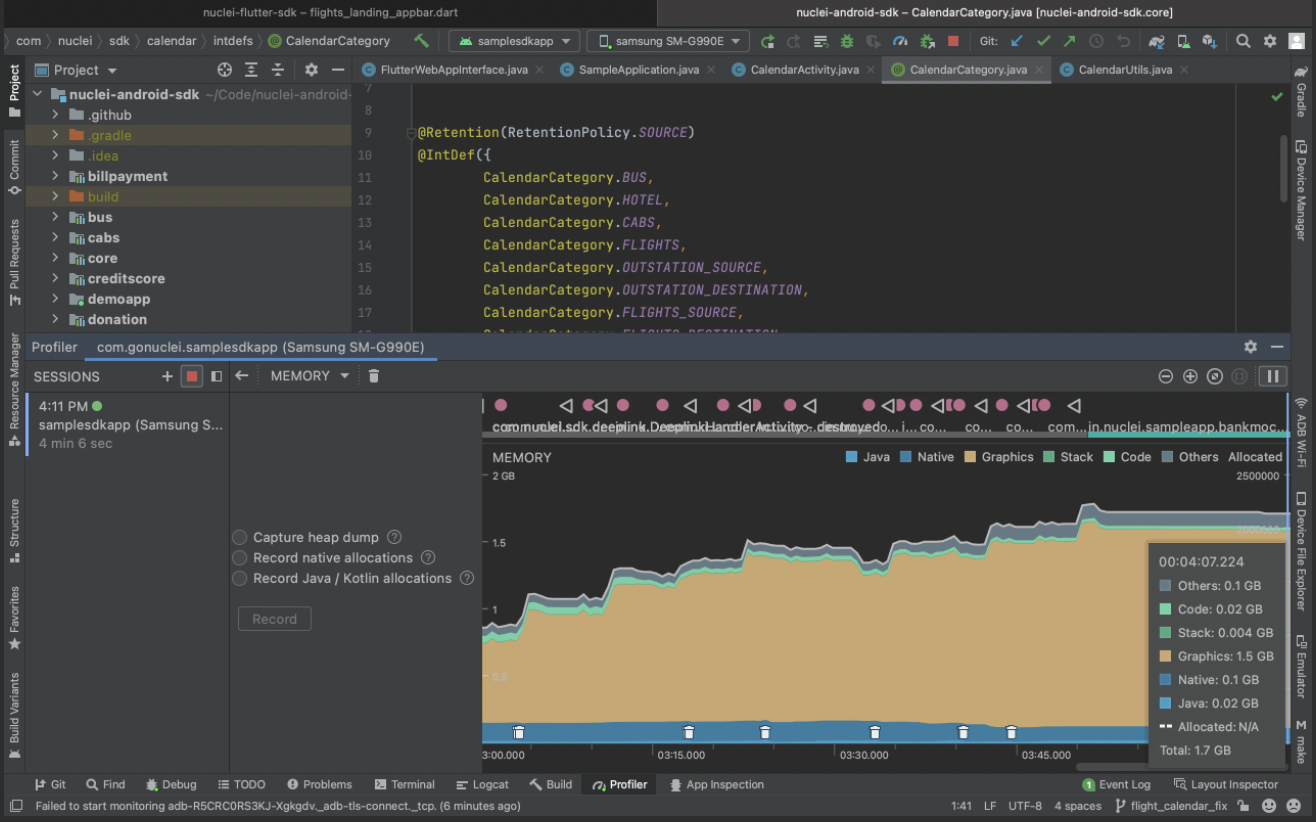Viewport: 1316px width, 822px height.
Task: Open the Profiler settings gear
Action: (1250, 346)
